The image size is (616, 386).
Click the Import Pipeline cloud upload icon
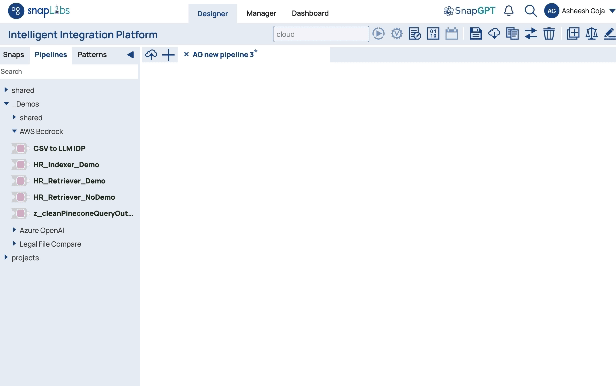coord(151,55)
